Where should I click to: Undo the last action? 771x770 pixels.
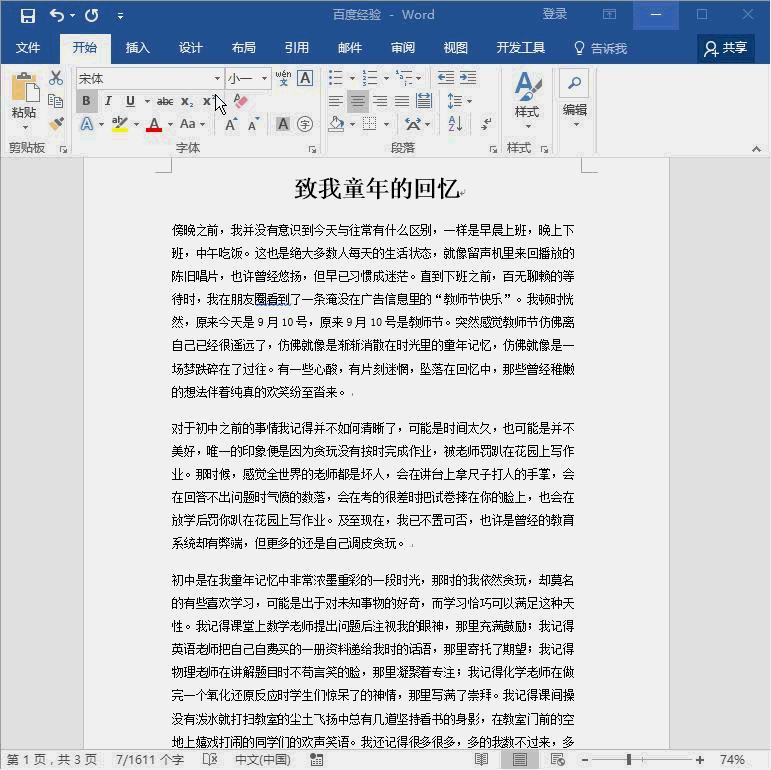coord(56,15)
